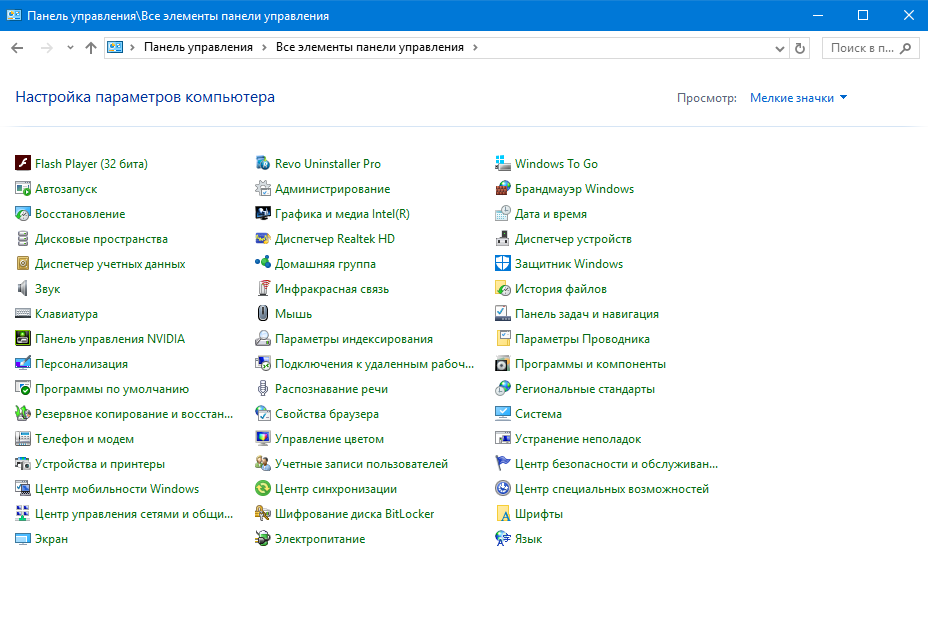928x633 pixels.
Task: Open Панель управления NVIDIA icon
Action: click(x=22, y=338)
